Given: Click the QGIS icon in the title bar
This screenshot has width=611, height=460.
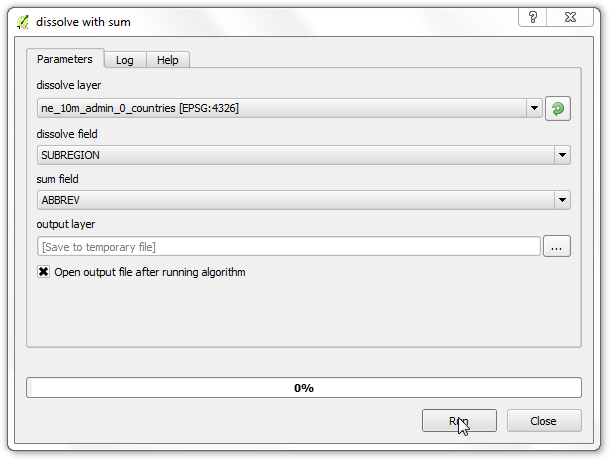Looking at the screenshot, I should [x=23, y=22].
